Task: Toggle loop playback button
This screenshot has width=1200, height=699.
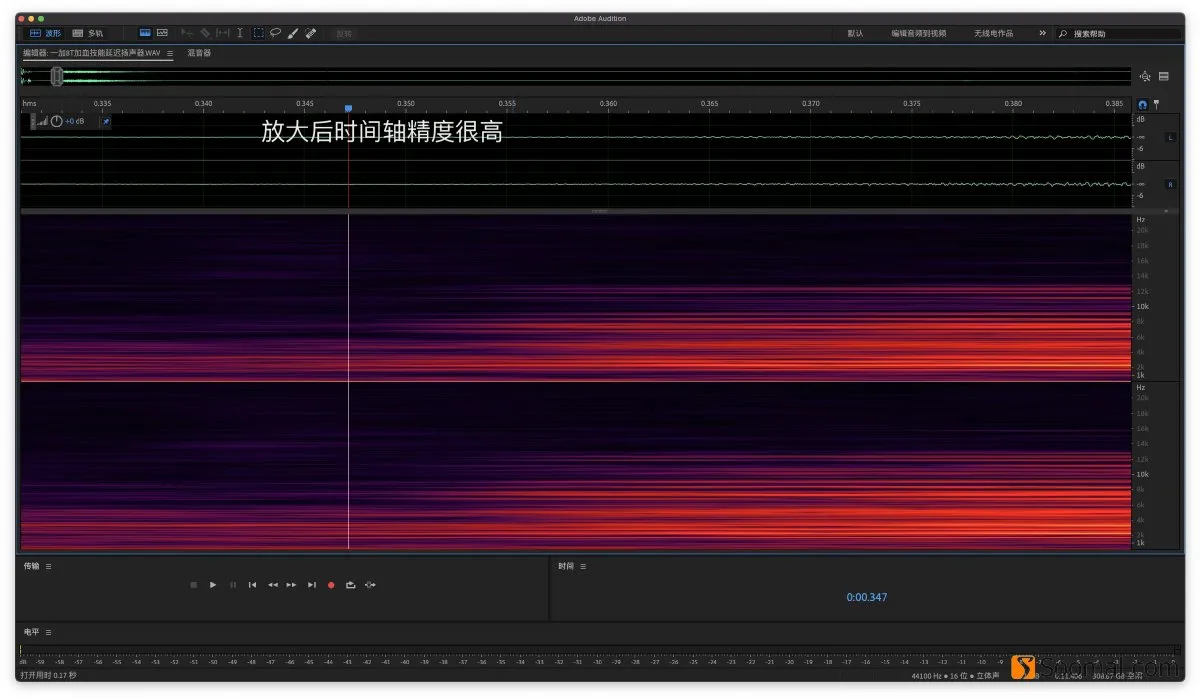Action: point(350,585)
